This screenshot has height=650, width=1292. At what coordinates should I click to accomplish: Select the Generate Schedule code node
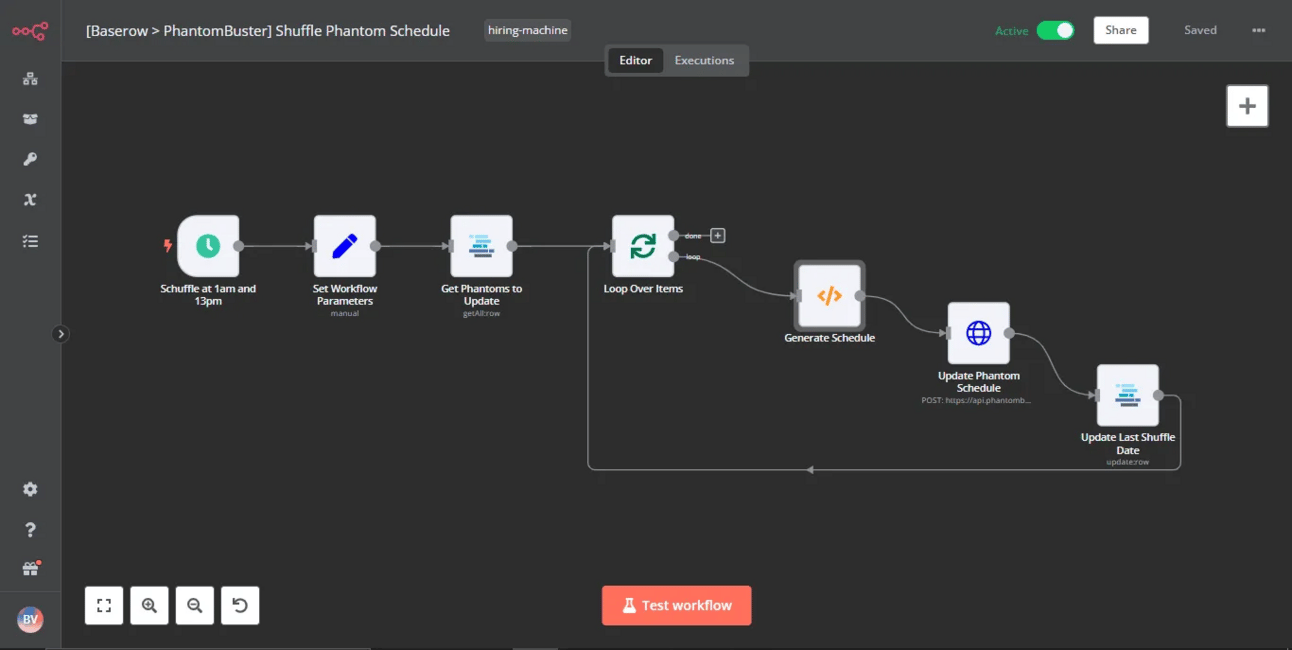830,296
